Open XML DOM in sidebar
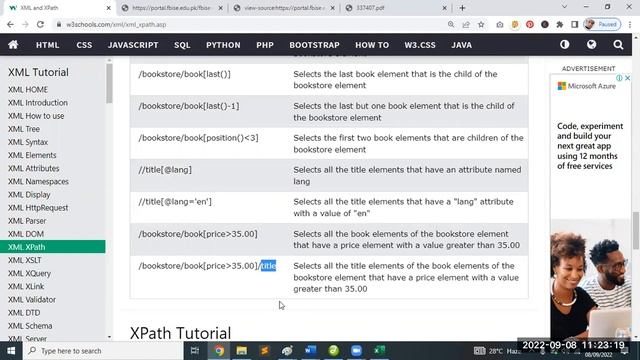This screenshot has height=360, width=640. click(26, 234)
